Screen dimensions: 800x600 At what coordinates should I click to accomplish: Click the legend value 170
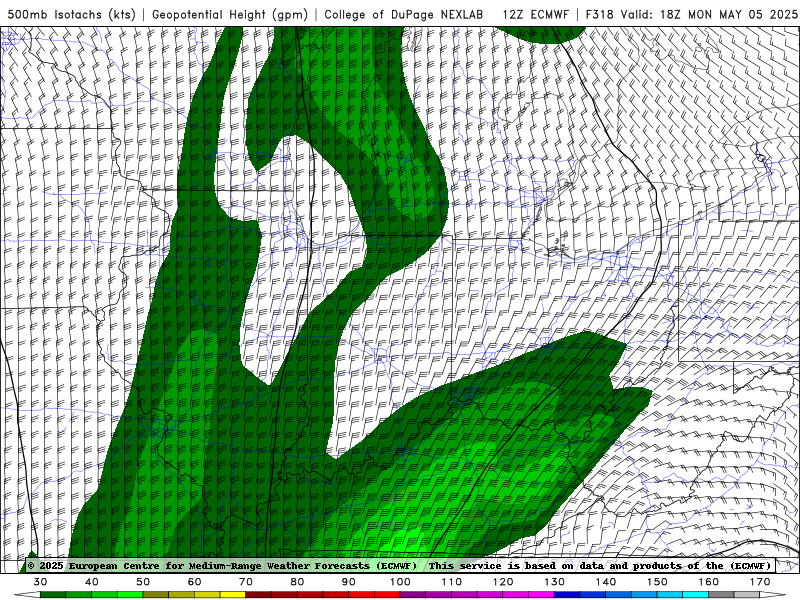(760, 582)
